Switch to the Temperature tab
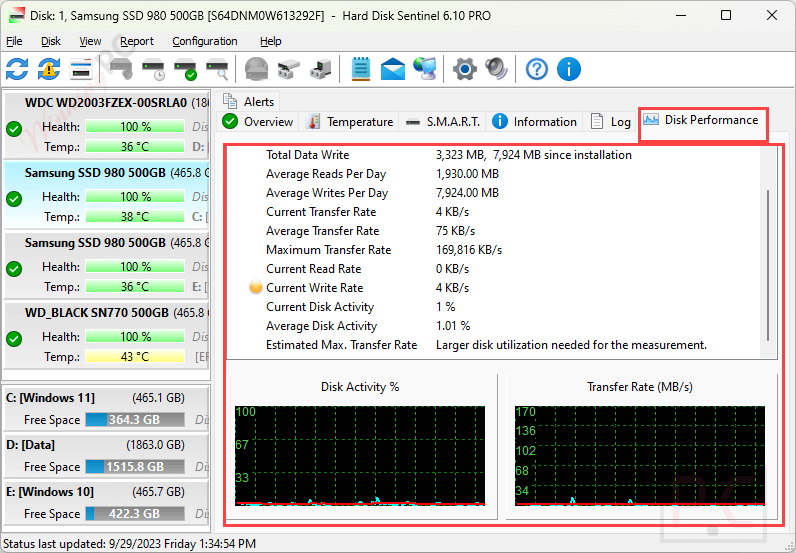 tap(351, 122)
